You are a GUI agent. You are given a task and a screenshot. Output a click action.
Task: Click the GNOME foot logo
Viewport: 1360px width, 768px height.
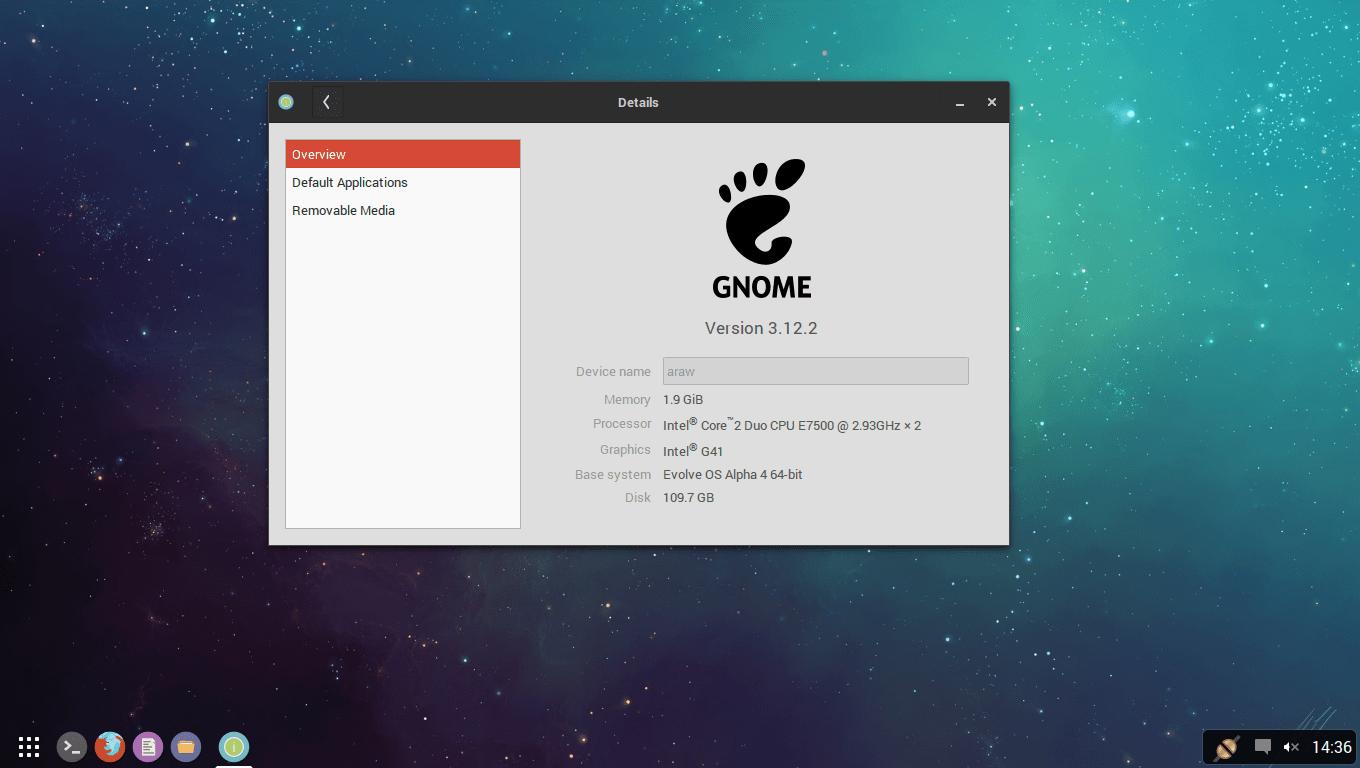tap(762, 229)
